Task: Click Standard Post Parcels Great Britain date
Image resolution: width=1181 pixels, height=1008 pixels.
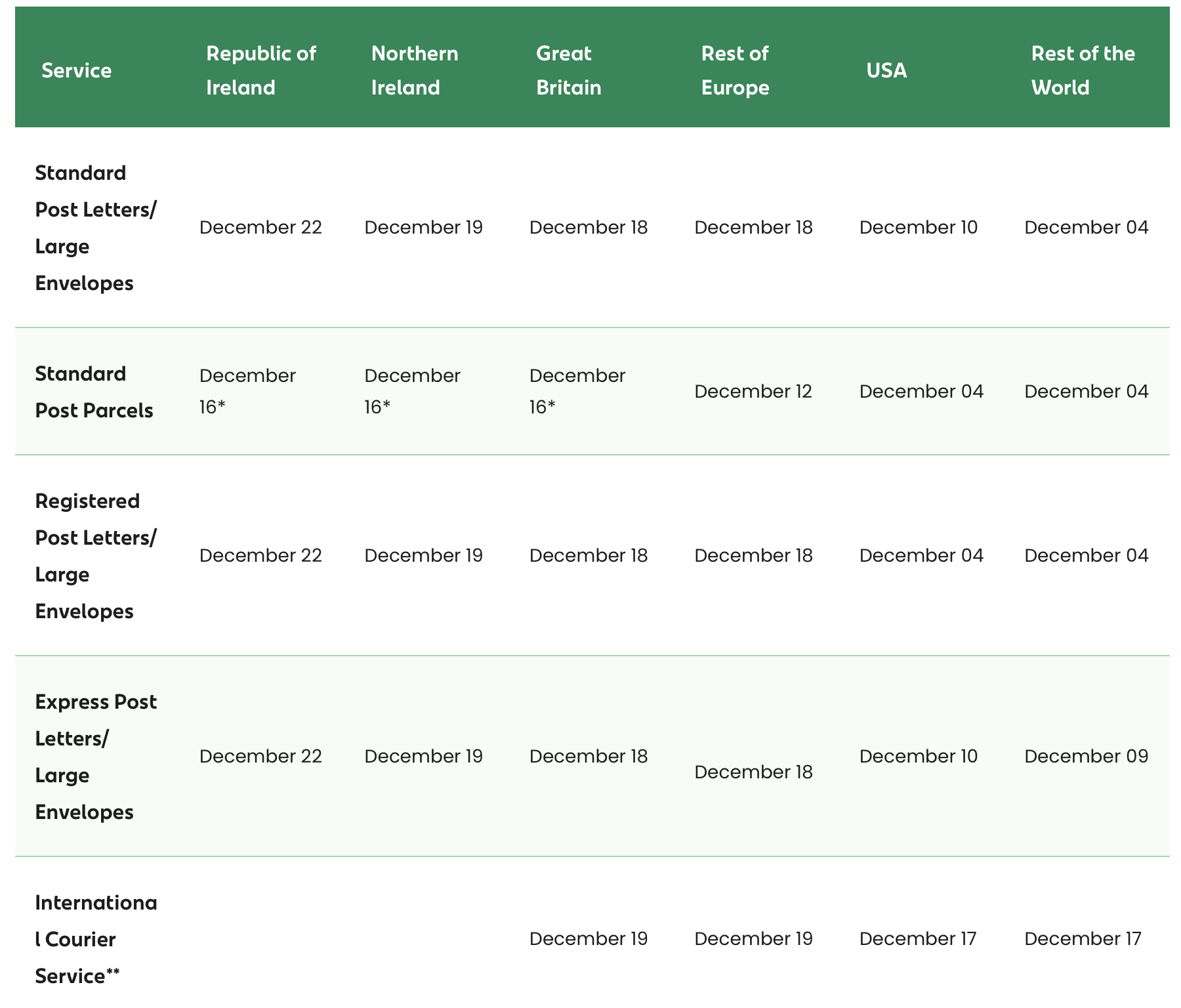Action: coord(577,391)
